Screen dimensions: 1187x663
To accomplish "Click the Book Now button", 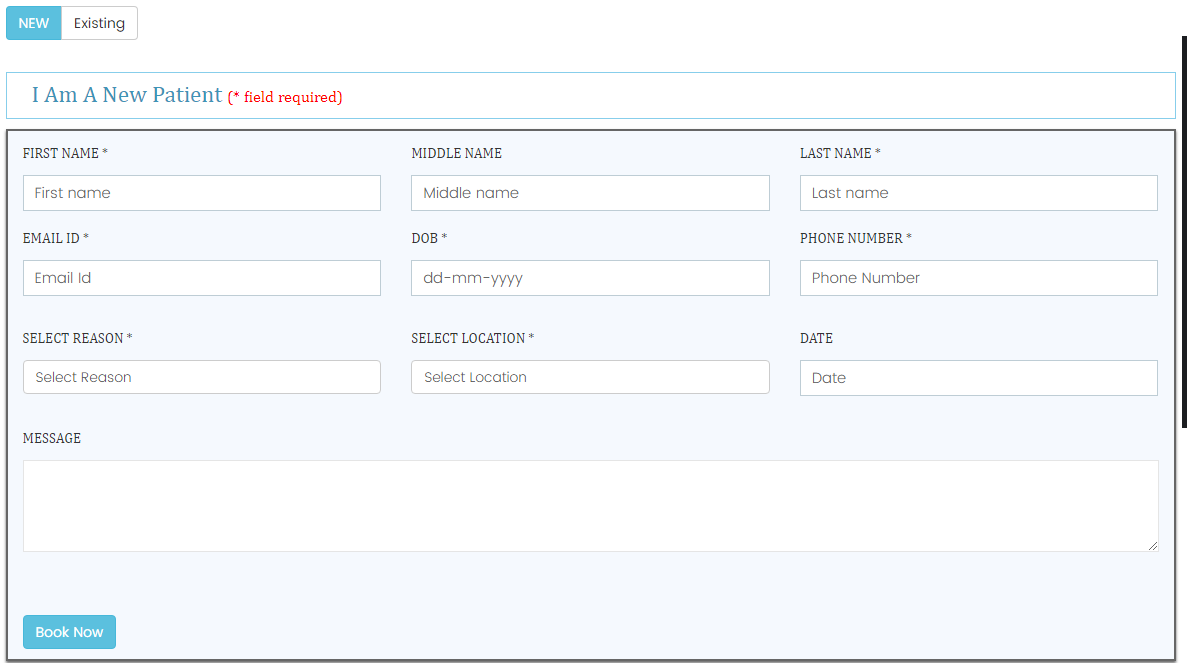I will click(69, 632).
